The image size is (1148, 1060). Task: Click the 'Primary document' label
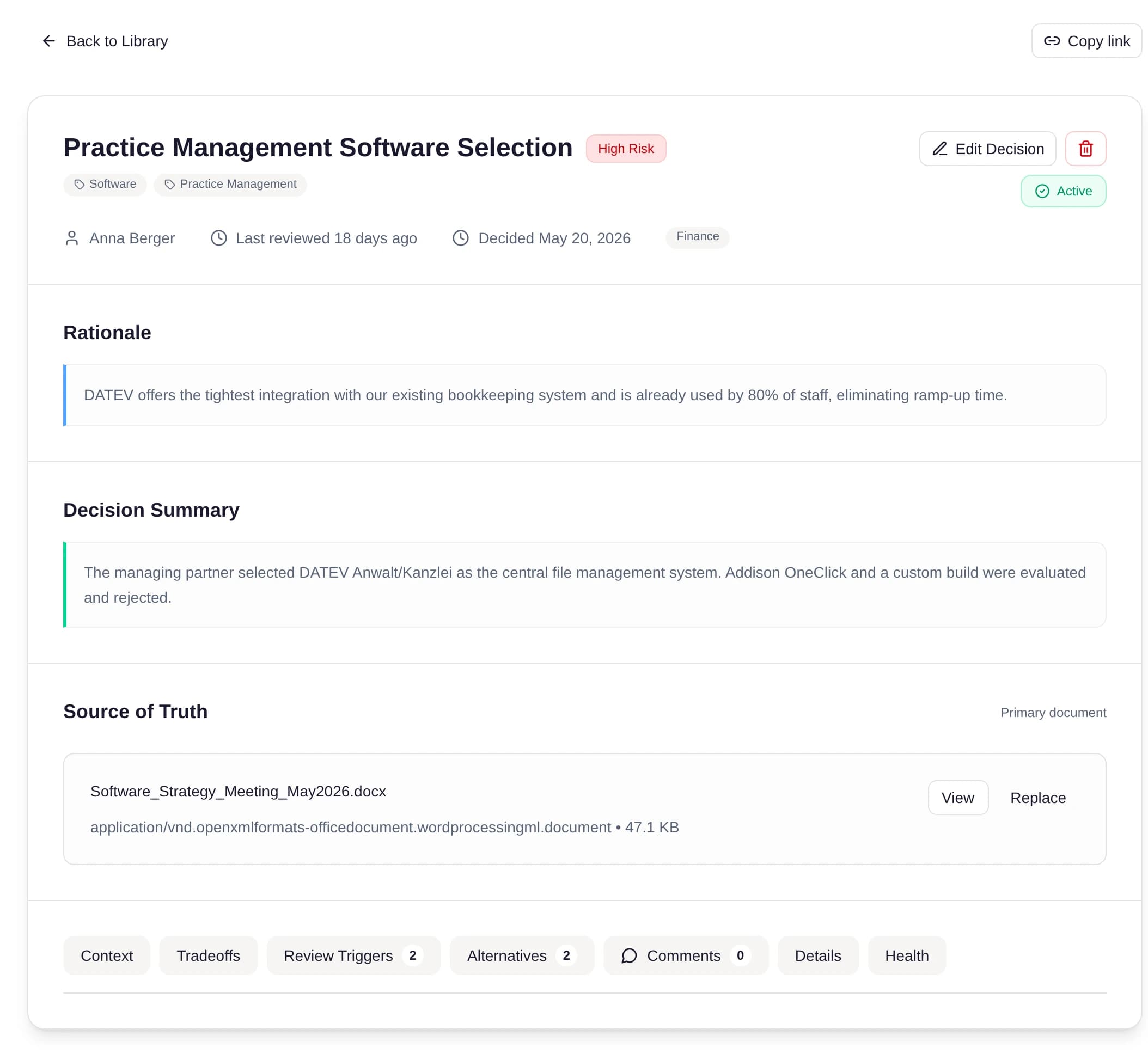tap(1053, 713)
